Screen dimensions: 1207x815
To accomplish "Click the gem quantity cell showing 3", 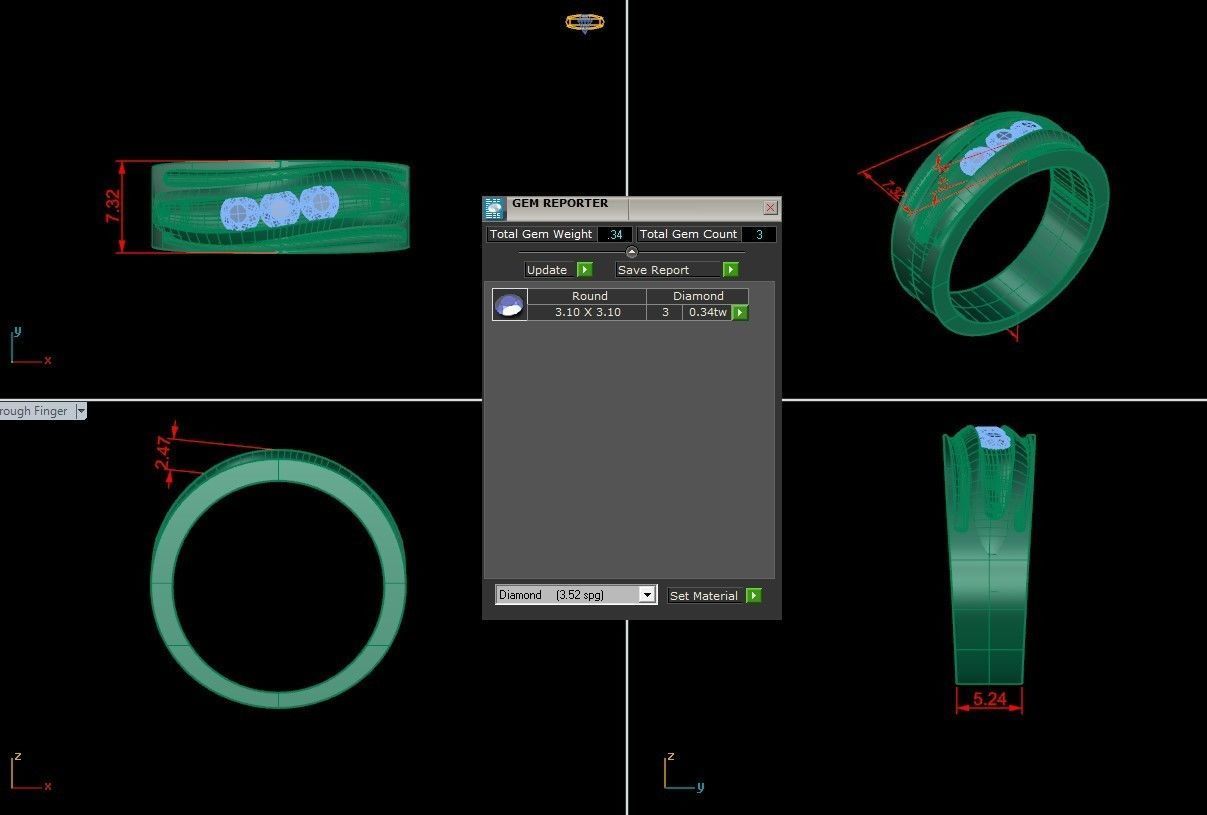I will click(x=665, y=312).
